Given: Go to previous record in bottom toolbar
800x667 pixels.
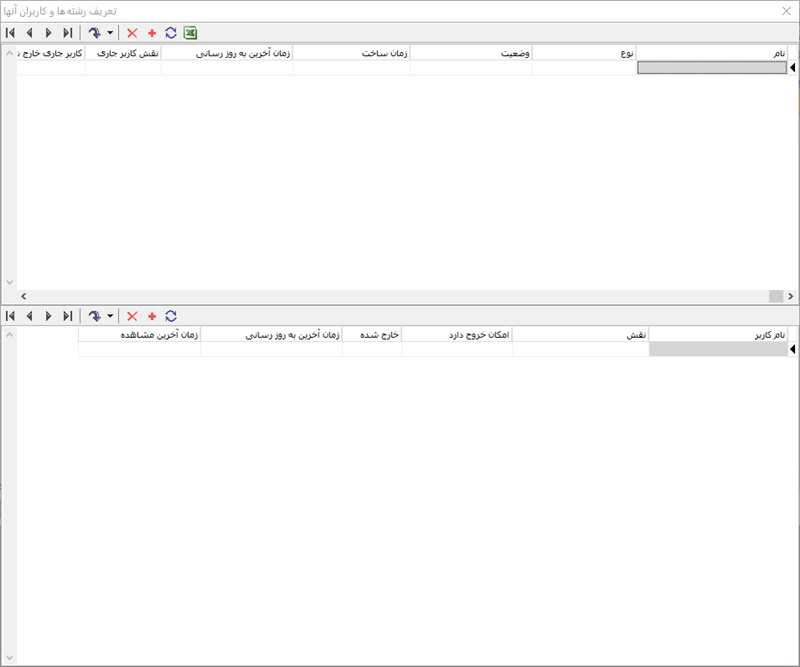Looking at the screenshot, I should 29,316.
